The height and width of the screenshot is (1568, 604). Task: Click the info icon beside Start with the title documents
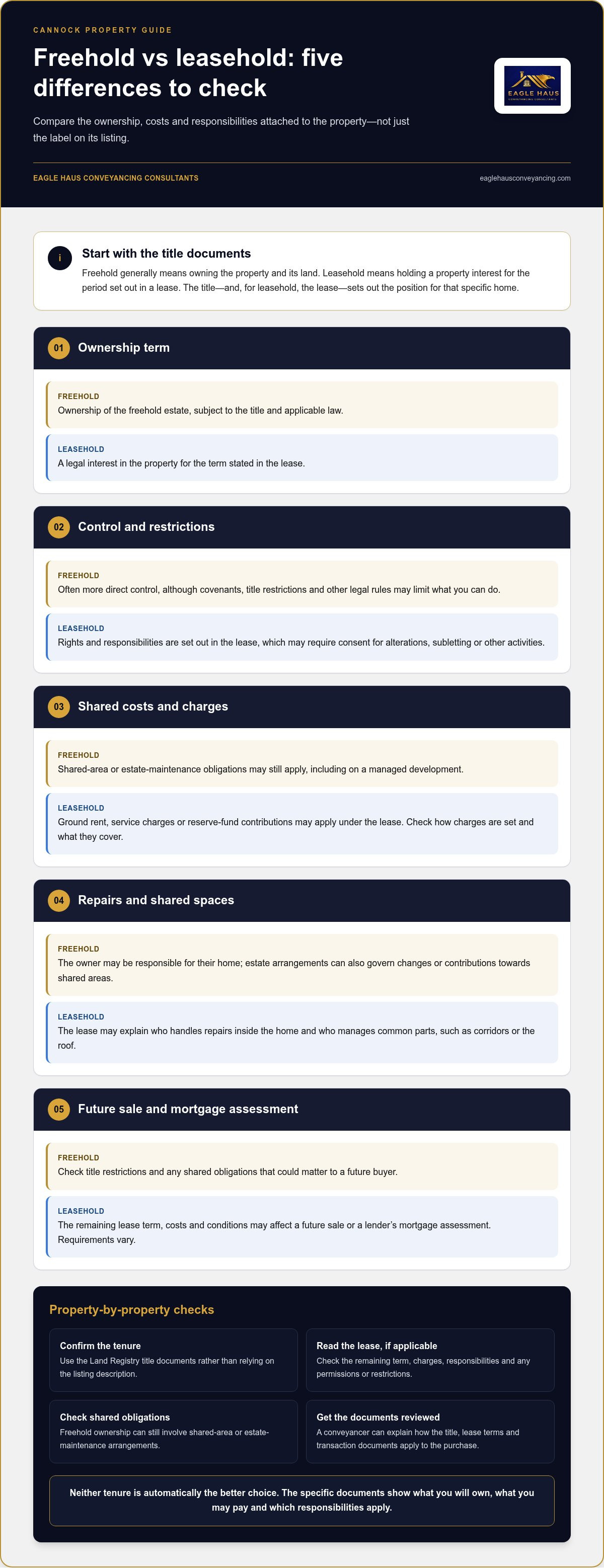[60, 258]
